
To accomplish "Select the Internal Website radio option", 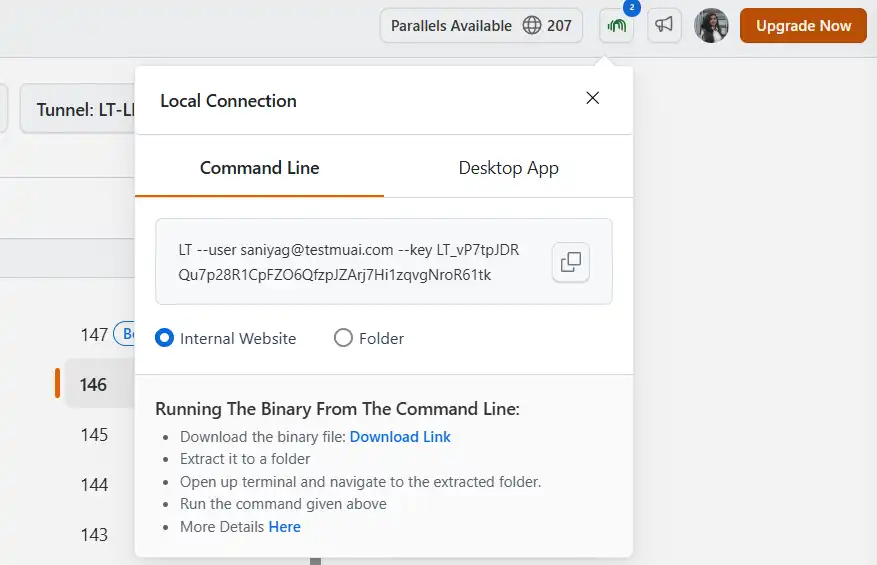I will [x=165, y=338].
